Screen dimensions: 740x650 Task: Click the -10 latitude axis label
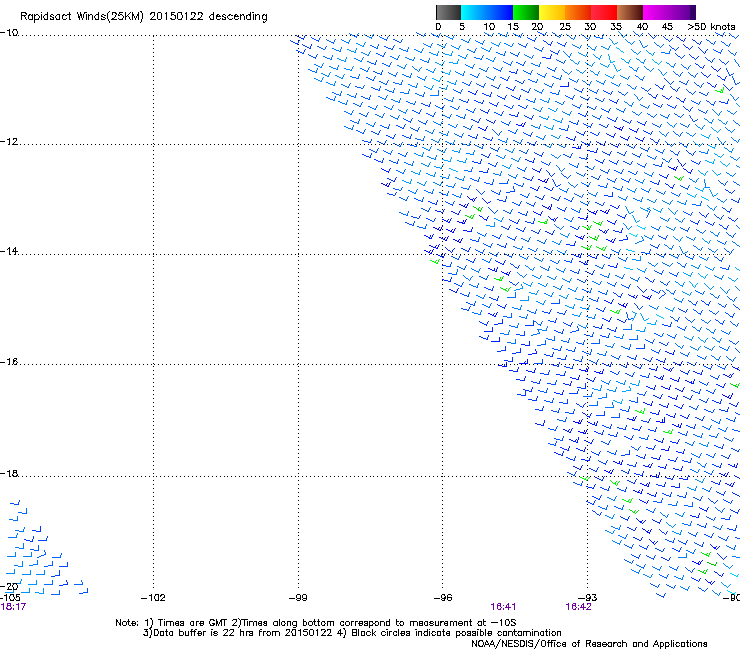tap(9, 33)
